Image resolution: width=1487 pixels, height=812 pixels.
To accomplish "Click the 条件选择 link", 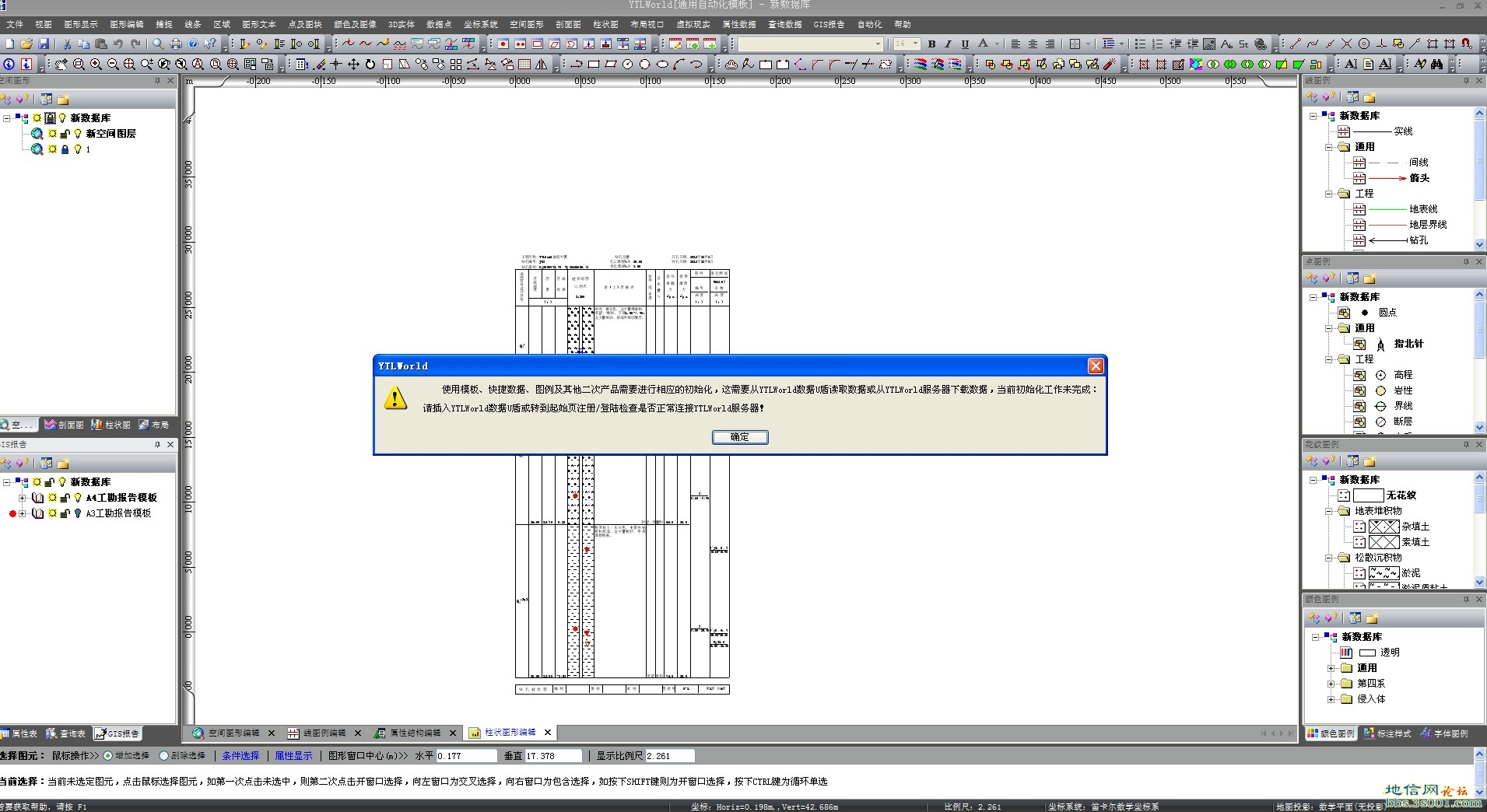I will pyautogui.click(x=240, y=755).
